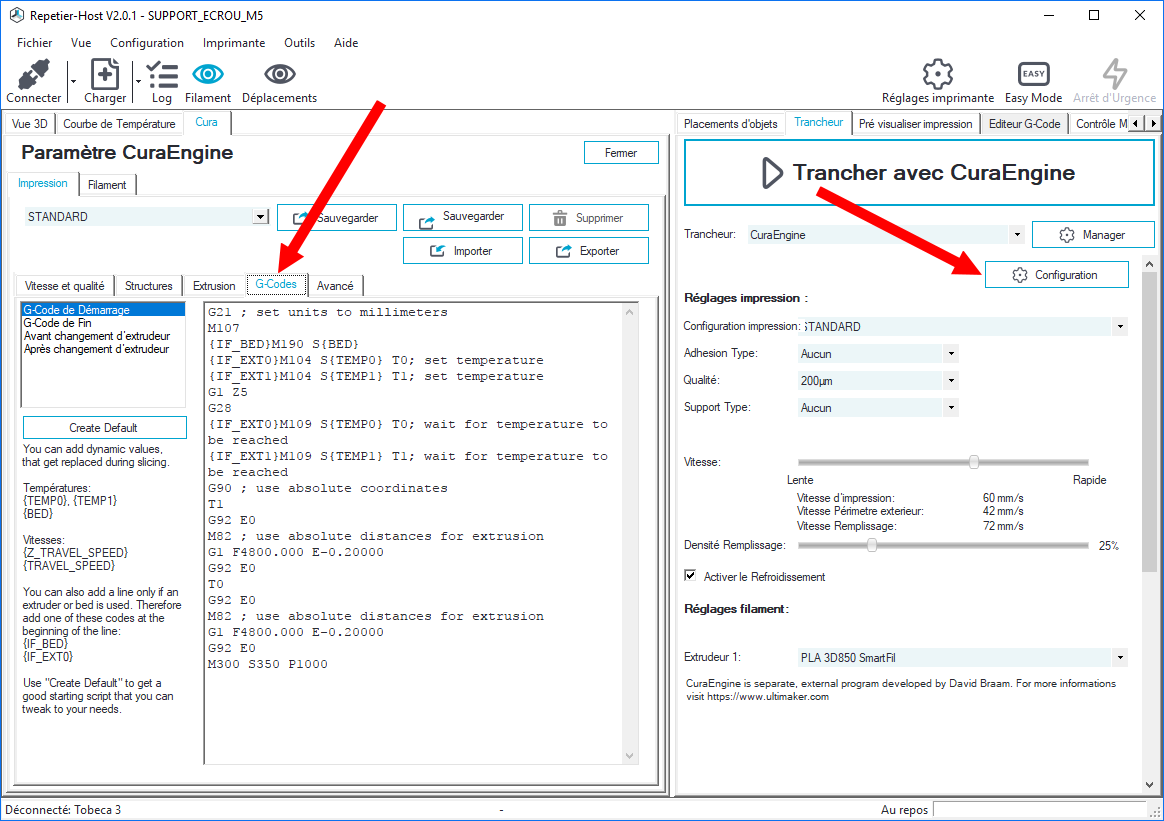Click the Supprimer trash button
This screenshot has height=821, width=1164.
click(588, 218)
